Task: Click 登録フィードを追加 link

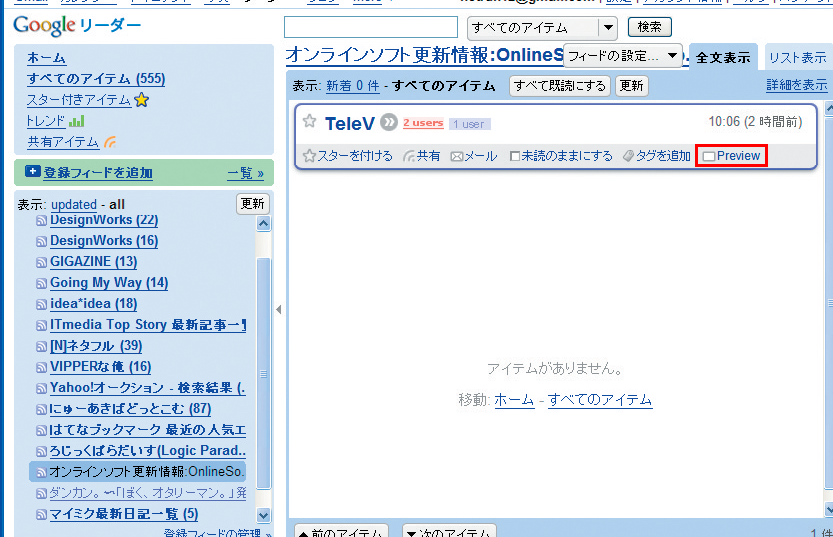Action: (x=98, y=173)
